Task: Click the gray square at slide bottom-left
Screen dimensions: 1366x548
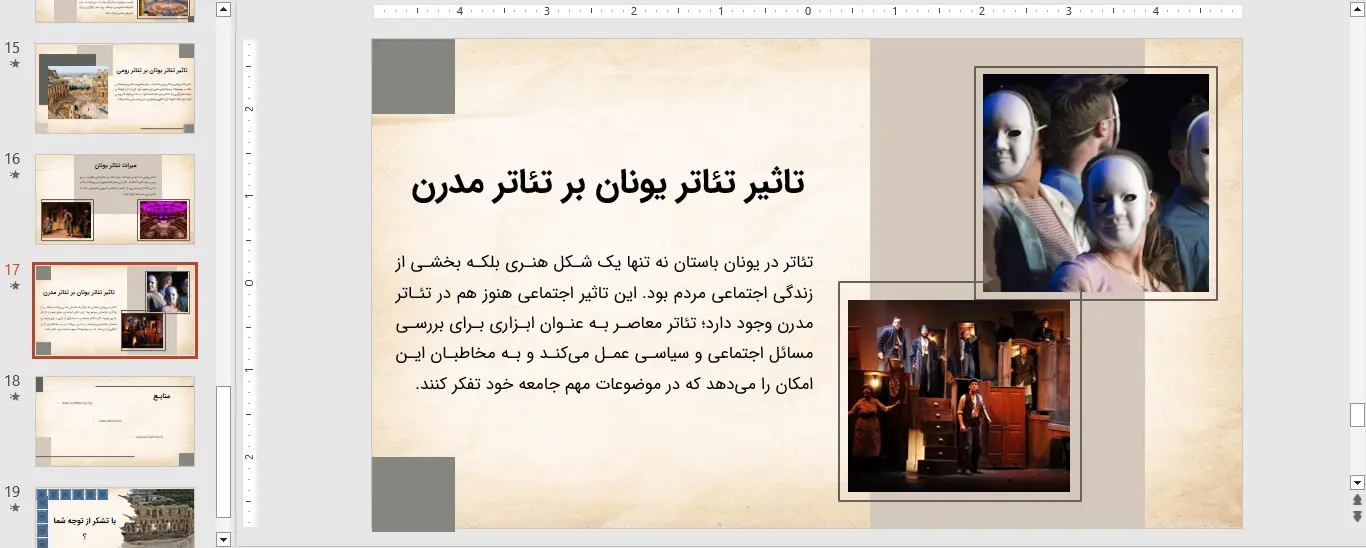Action: [413, 492]
